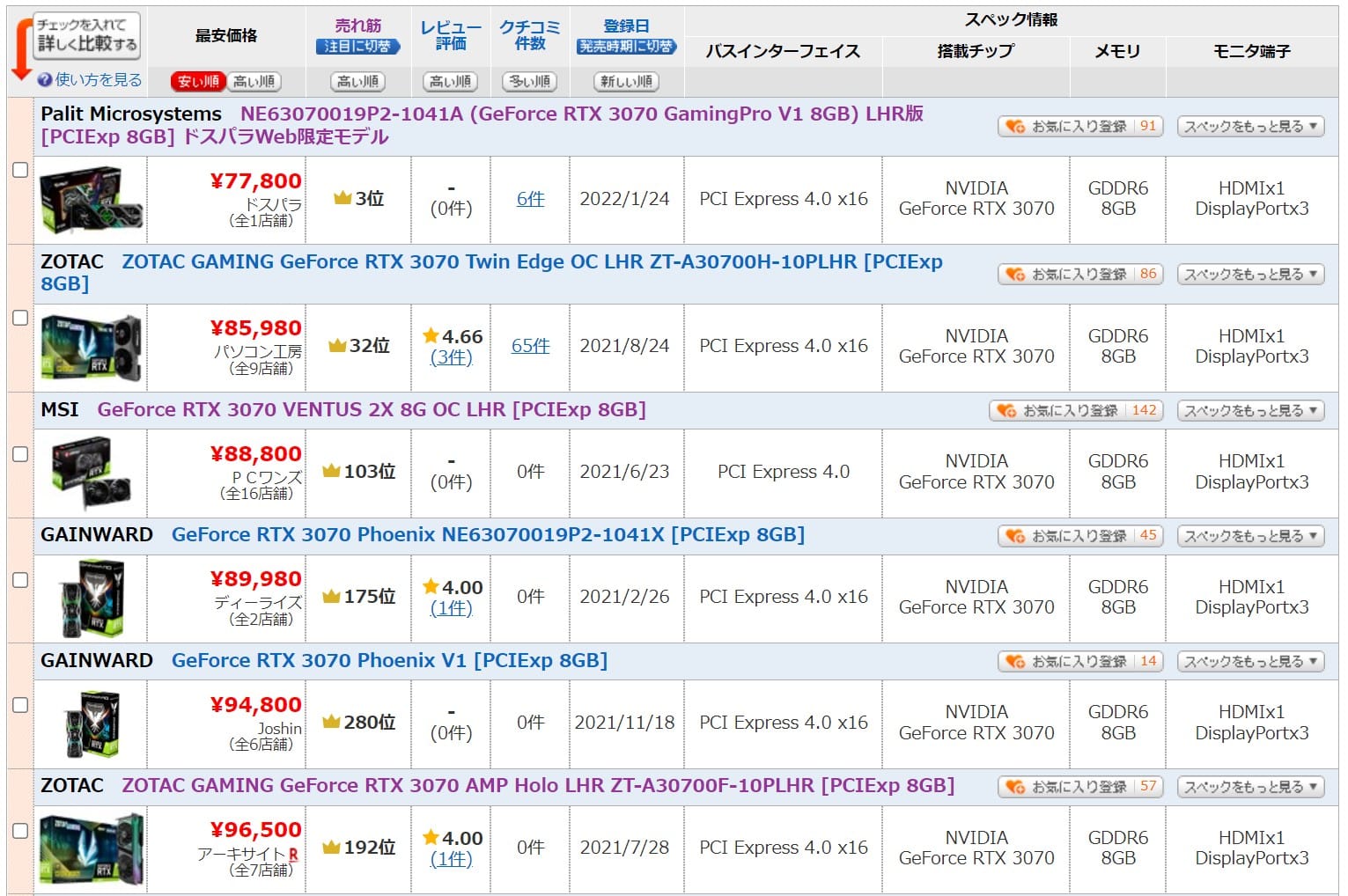
Task: Expand スペックをもっと見る for MSI VENTUS 2X
Action: pyautogui.click(x=1250, y=411)
